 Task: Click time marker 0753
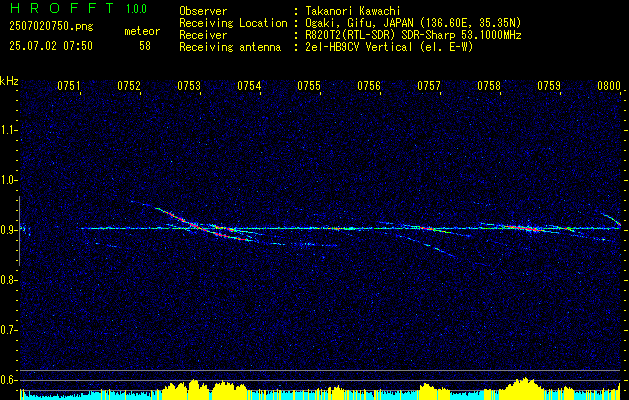(x=189, y=86)
